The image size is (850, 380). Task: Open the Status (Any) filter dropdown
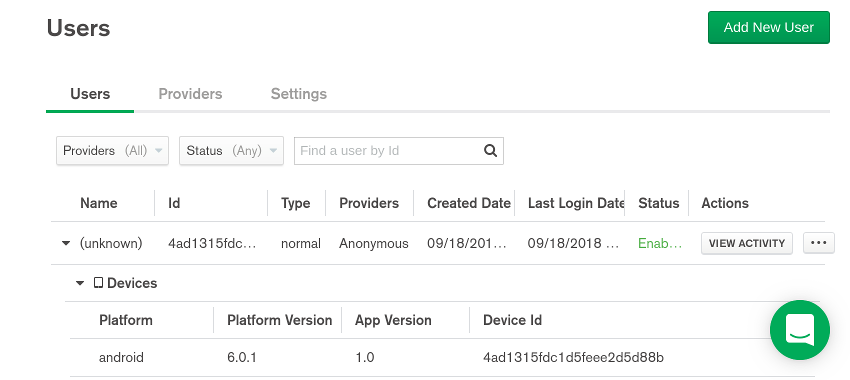(231, 151)
